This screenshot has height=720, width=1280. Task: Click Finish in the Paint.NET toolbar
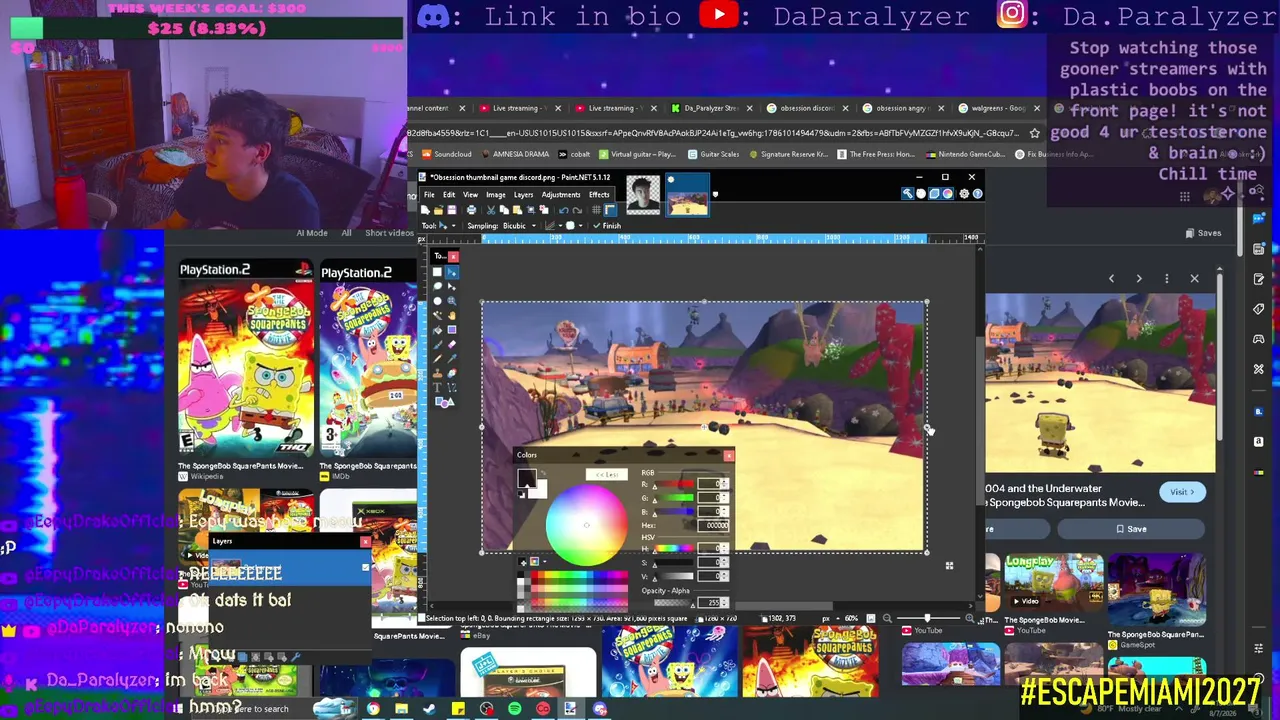606,226
